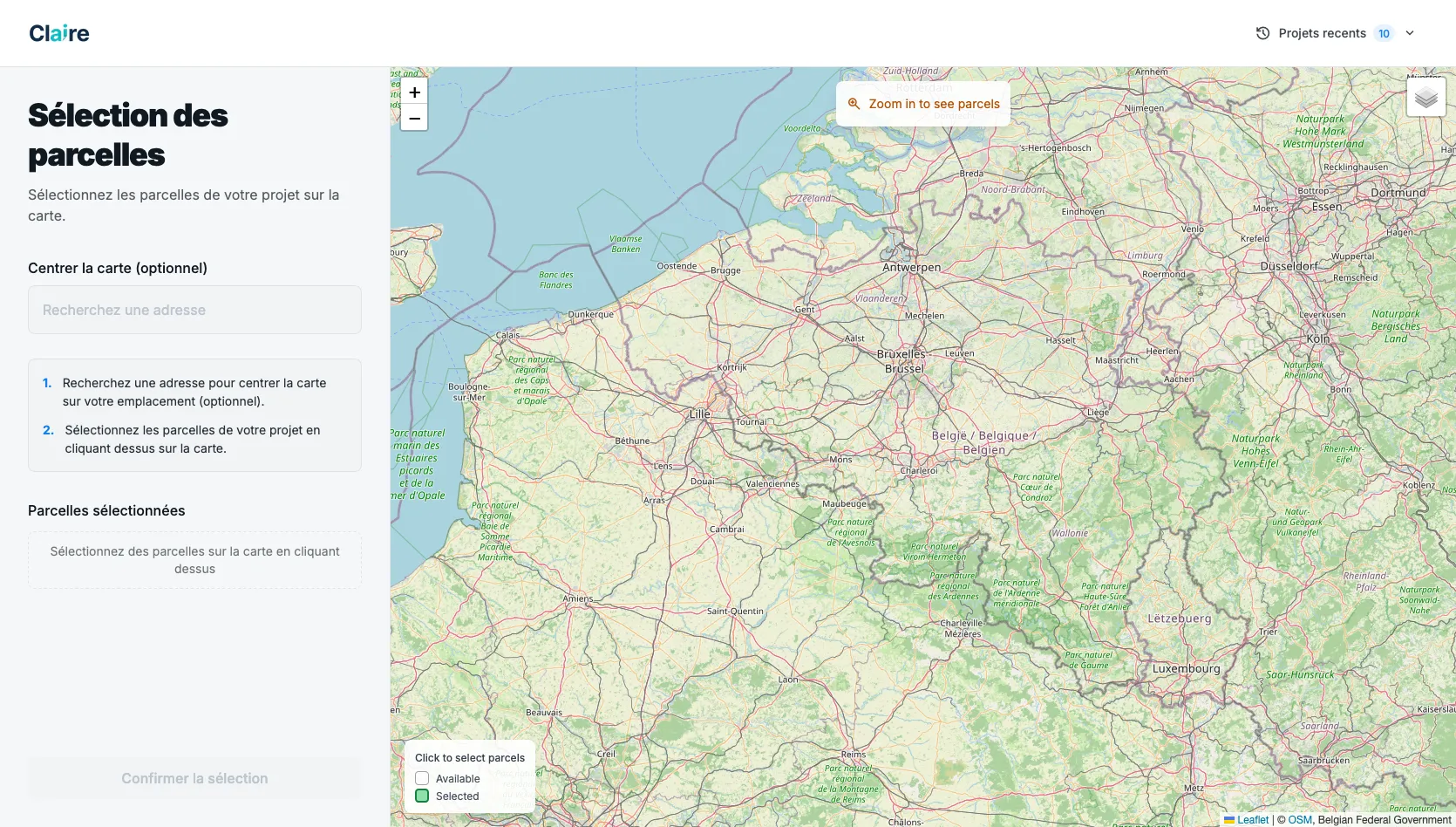
Task: Click the Maastricht label on map
Action: tap(1117, 359)
